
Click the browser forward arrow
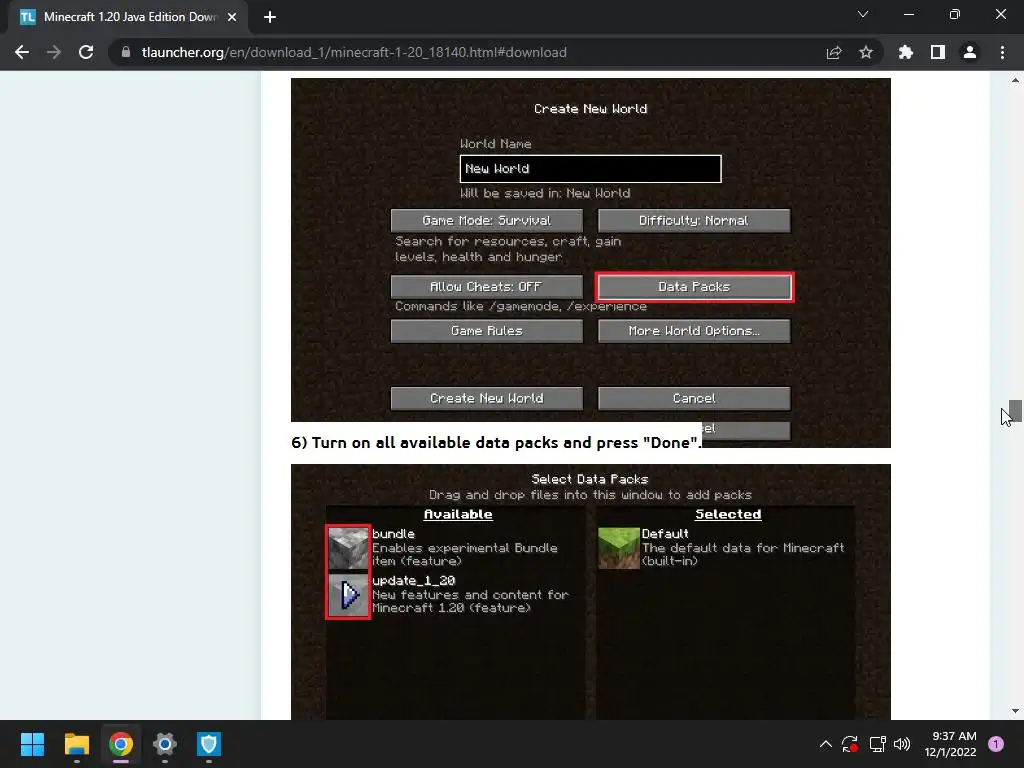pos(54,52)
